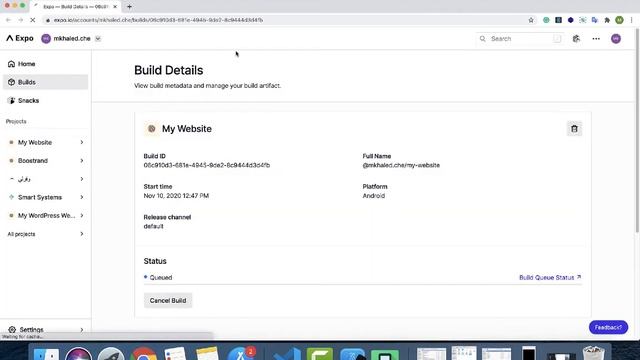Toggle the theme icon beside Search
640x360 pixels.
(x=576, y=38)
